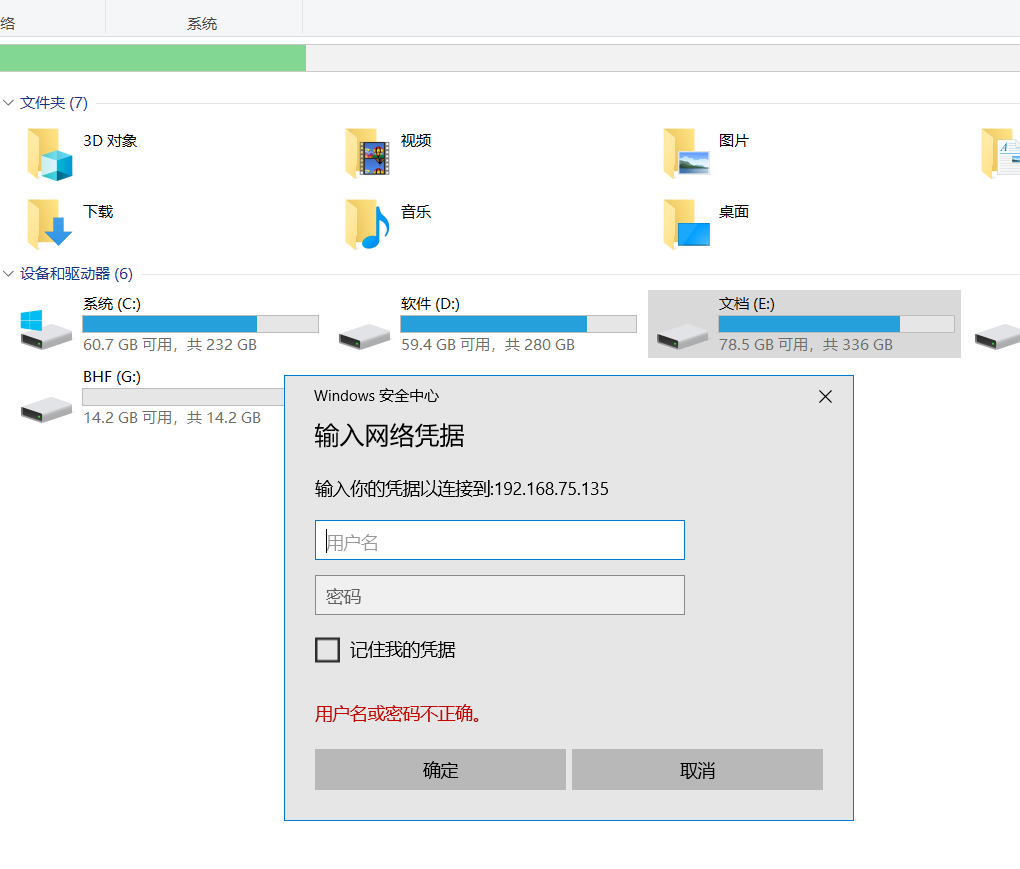Viewport: 1020px width, 869px height.
Task: Select the 软件 (D:) drive icon
Action: [364, 334]
